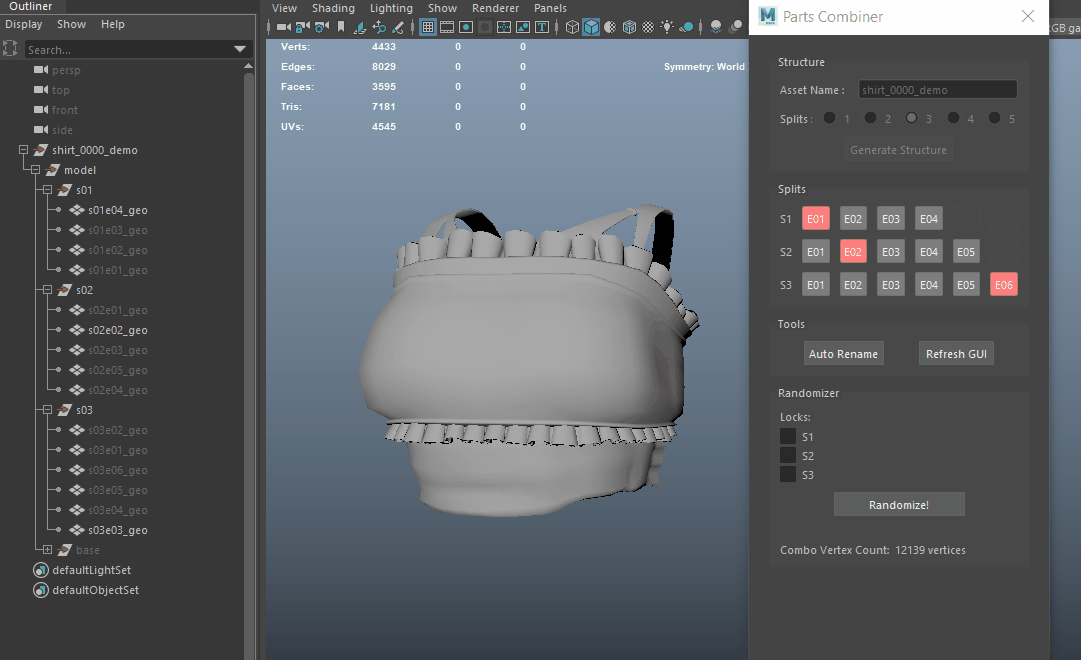Image resolution: width=1081 pixels, height=660 pixels.
Task: Open the Outliner search filter dropdown arrow
Action: pos(240,49)
